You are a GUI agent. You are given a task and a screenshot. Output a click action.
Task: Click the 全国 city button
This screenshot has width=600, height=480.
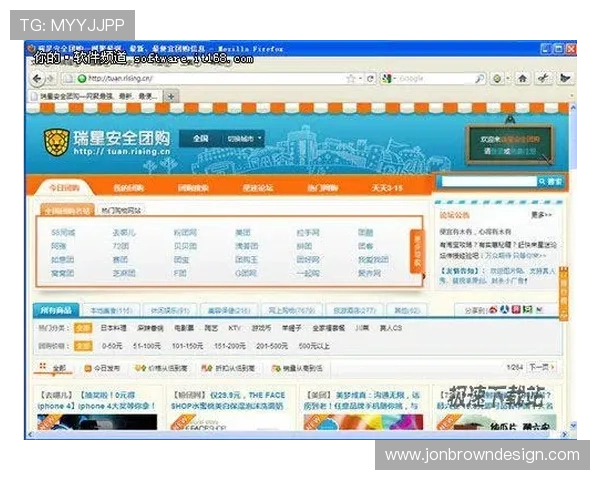pos(201,139)
